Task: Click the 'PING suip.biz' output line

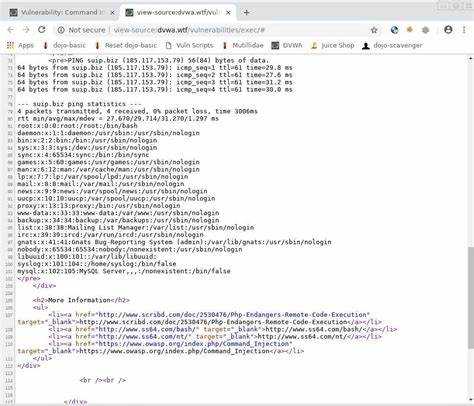Action: click(159, 60)
